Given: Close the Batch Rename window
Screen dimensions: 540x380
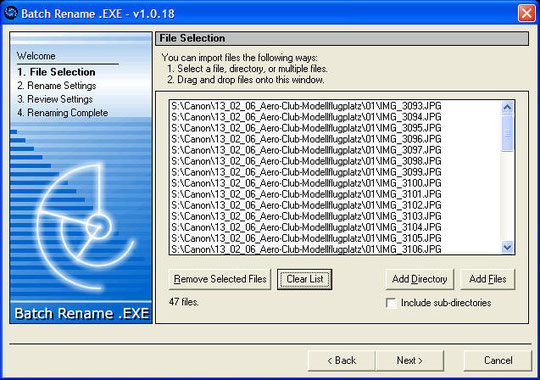Looking at the screenshot, I should tap(526, 13).
